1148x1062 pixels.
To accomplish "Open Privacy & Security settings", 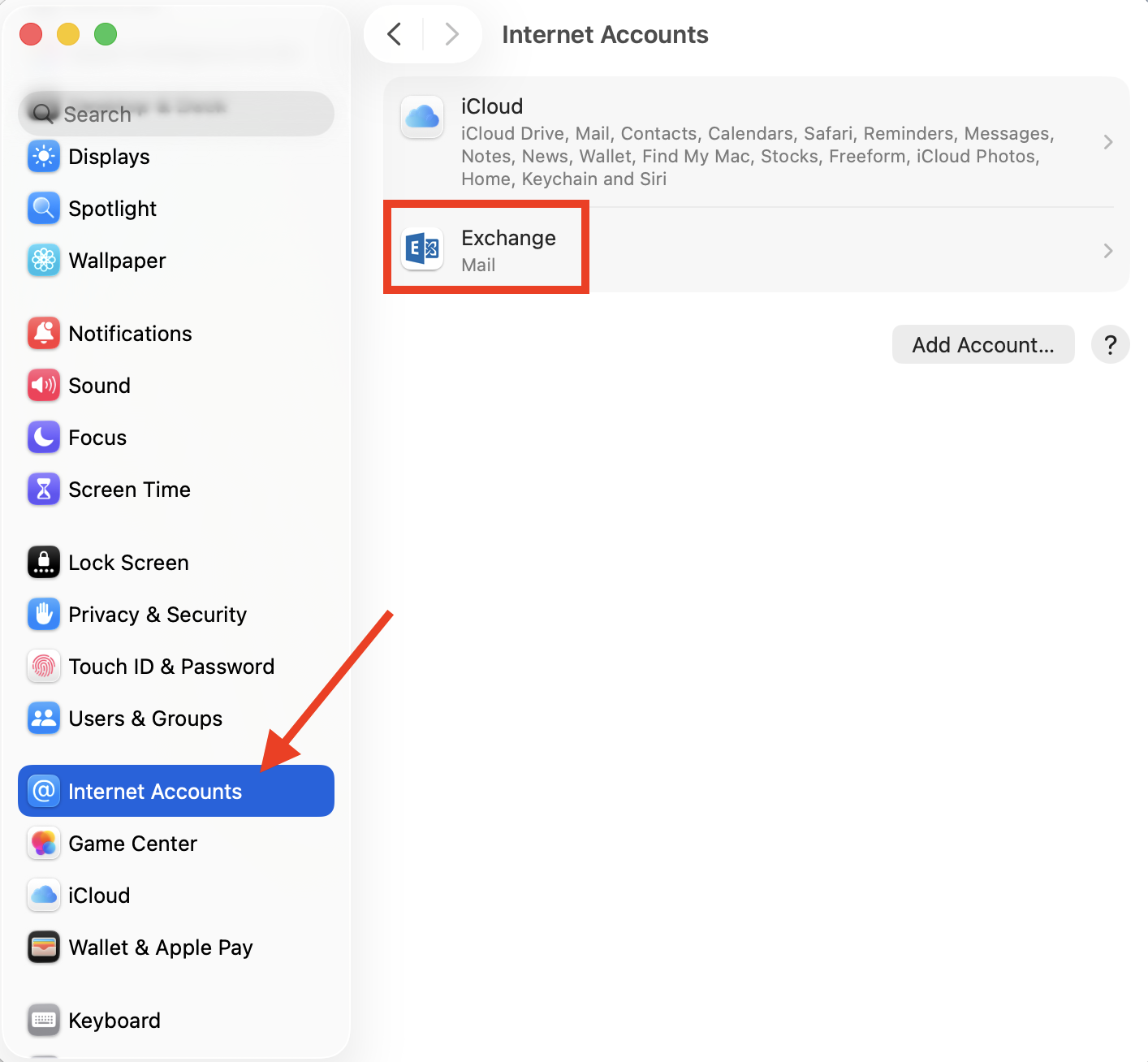I will tap(158, 615).
